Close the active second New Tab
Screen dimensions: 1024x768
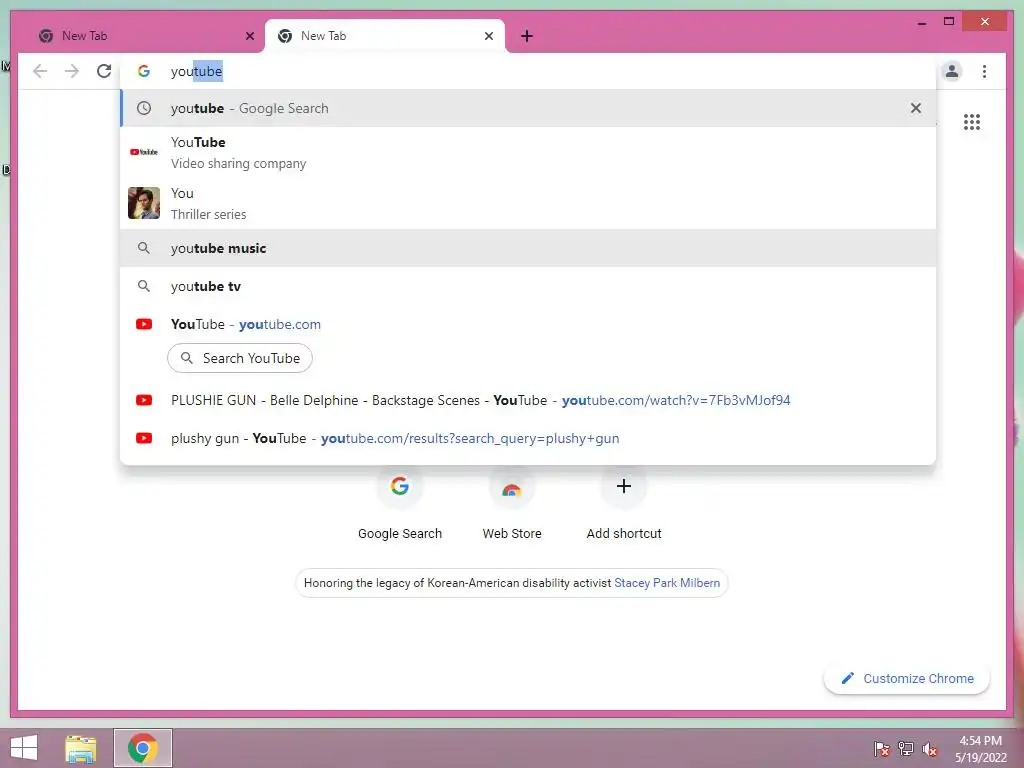pos(488,36)
